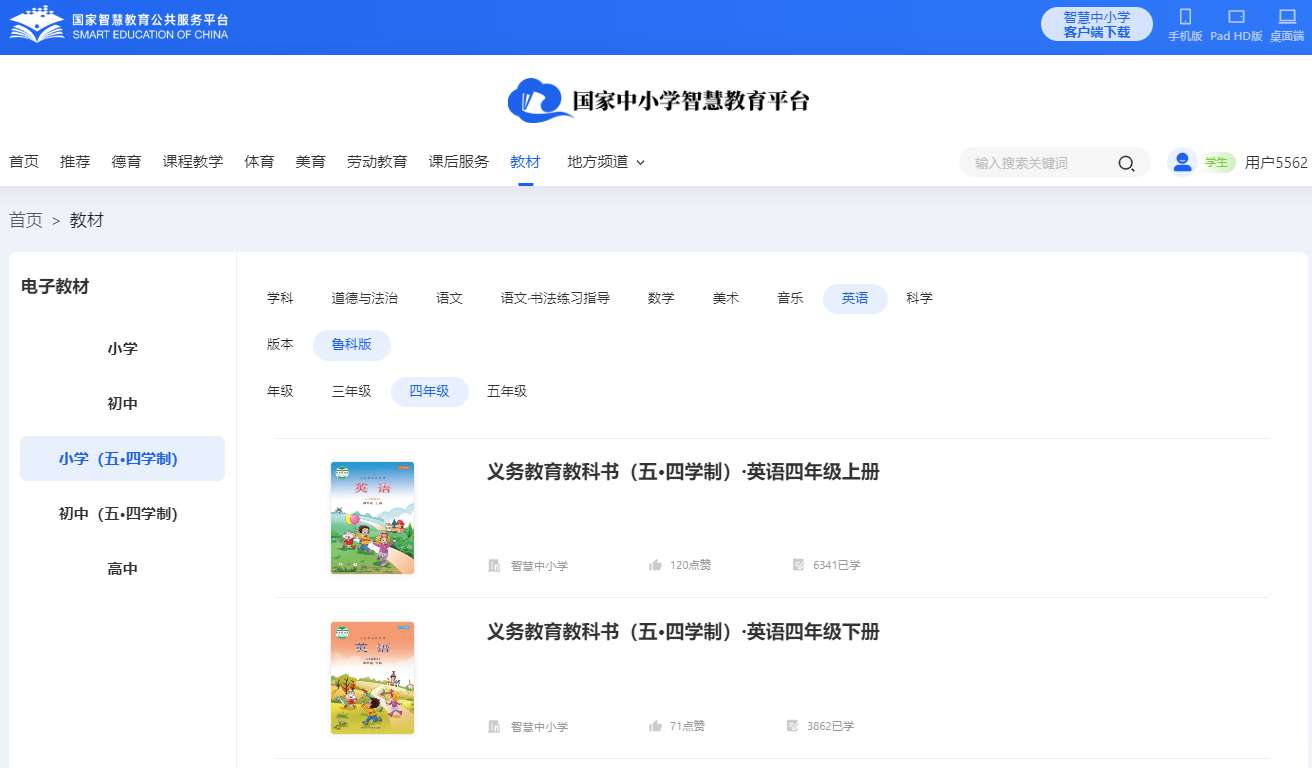Filter by subject 美术

(726, 298)
